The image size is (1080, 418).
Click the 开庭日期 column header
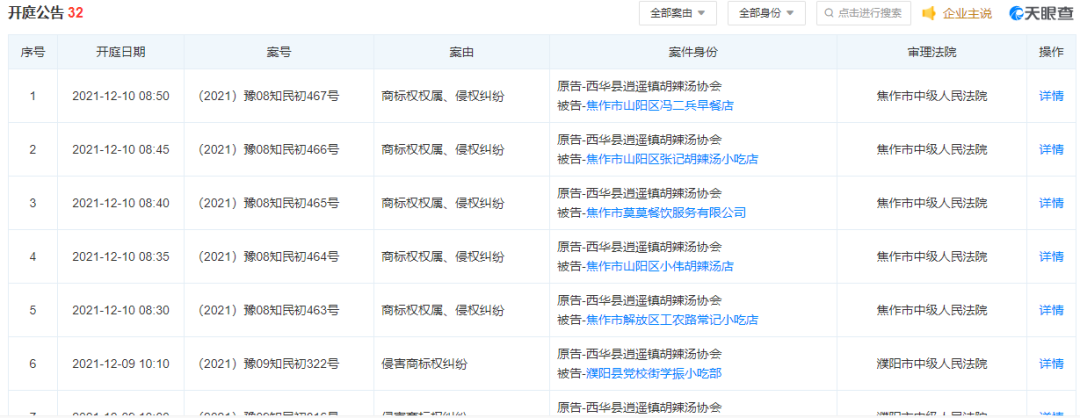point(121,52)
